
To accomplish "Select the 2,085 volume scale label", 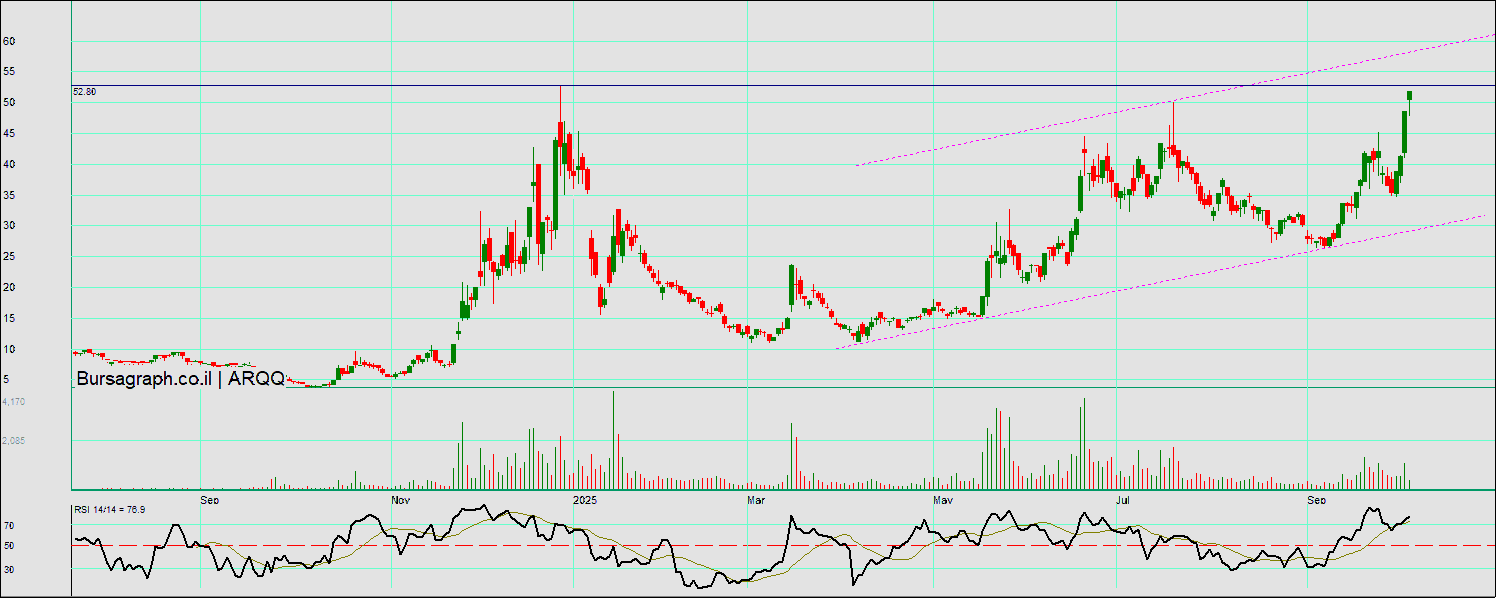I will [14, 441].
